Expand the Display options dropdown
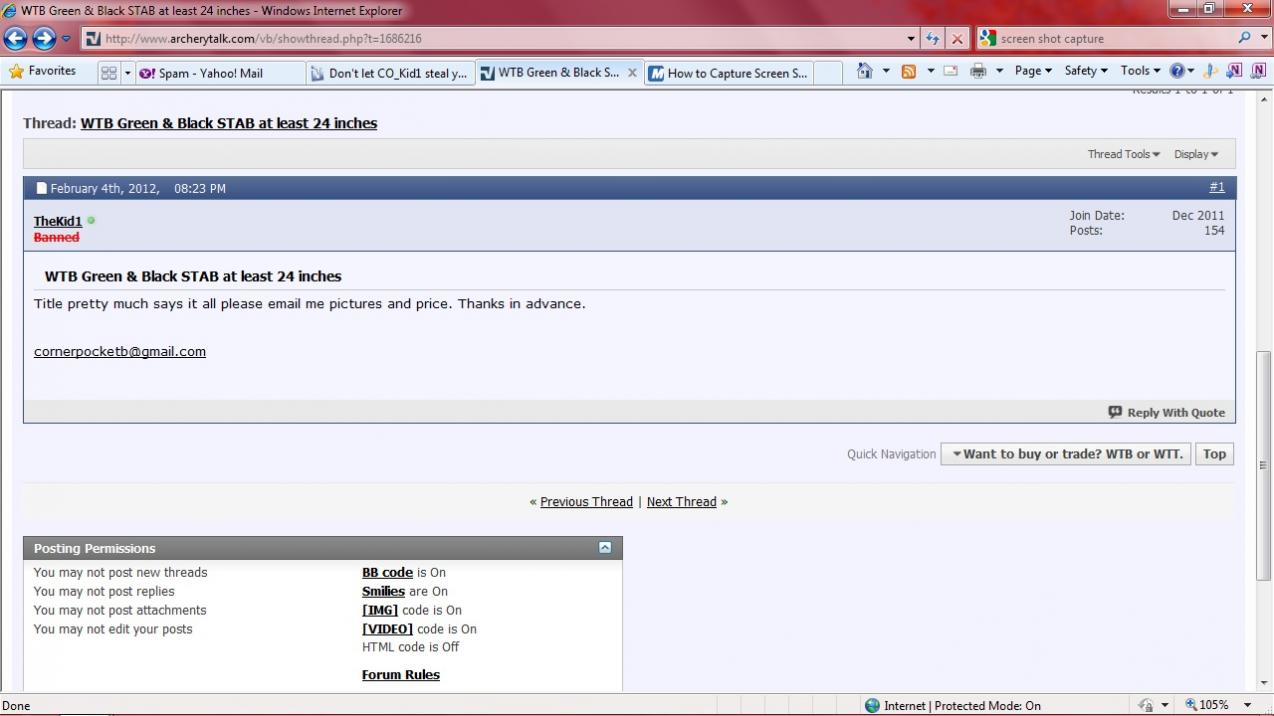This screenshot has width=1274, height=716. (1196, 154)
